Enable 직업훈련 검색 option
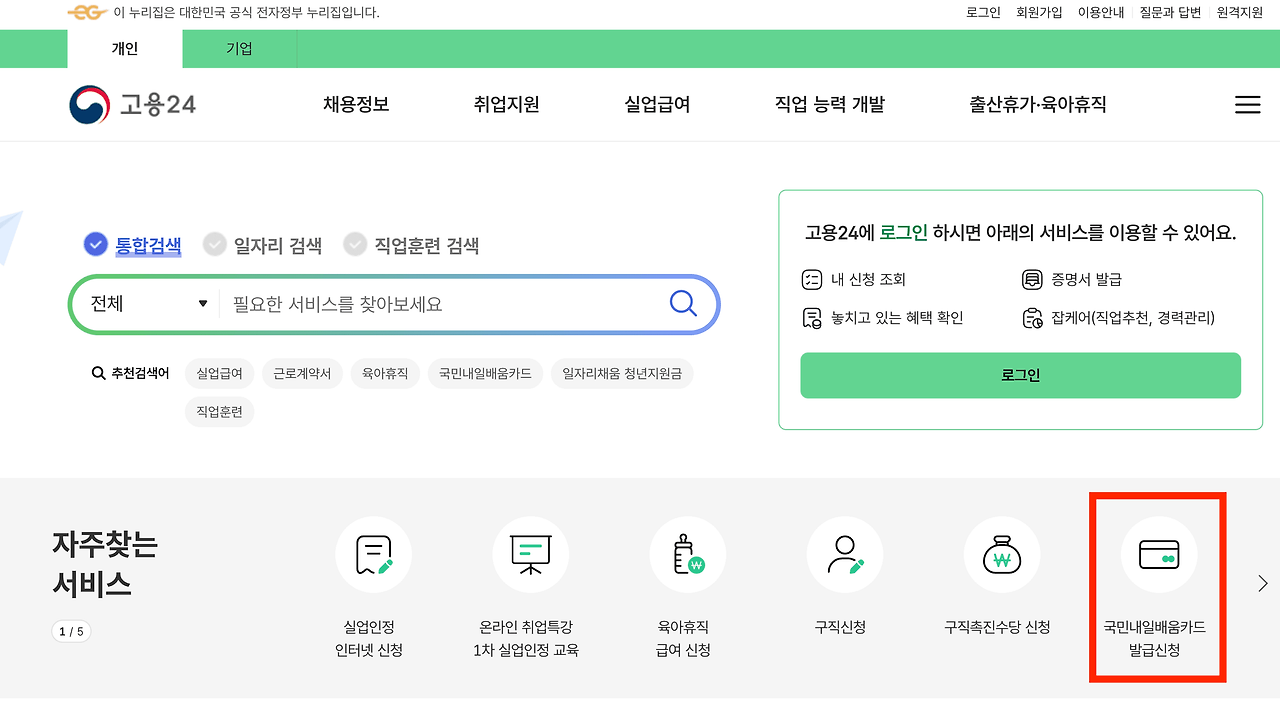 coord(355,244)
